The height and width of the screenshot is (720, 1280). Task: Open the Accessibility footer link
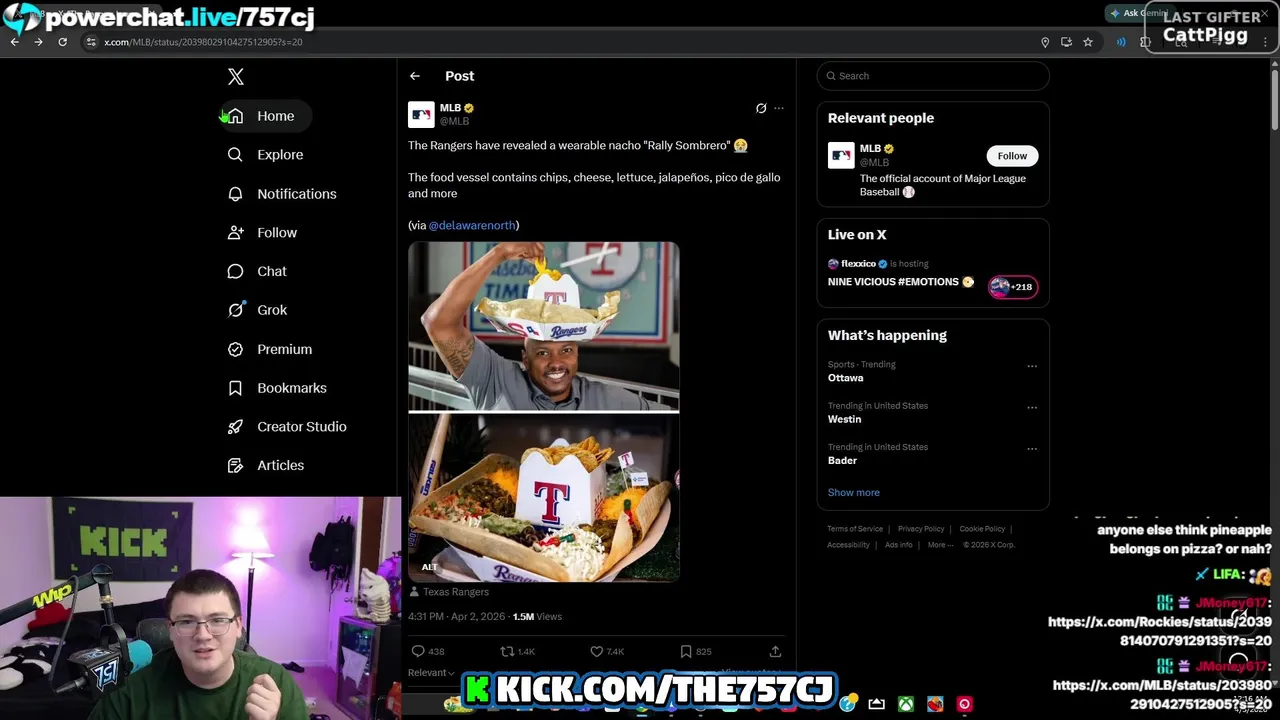click(848, 545)
